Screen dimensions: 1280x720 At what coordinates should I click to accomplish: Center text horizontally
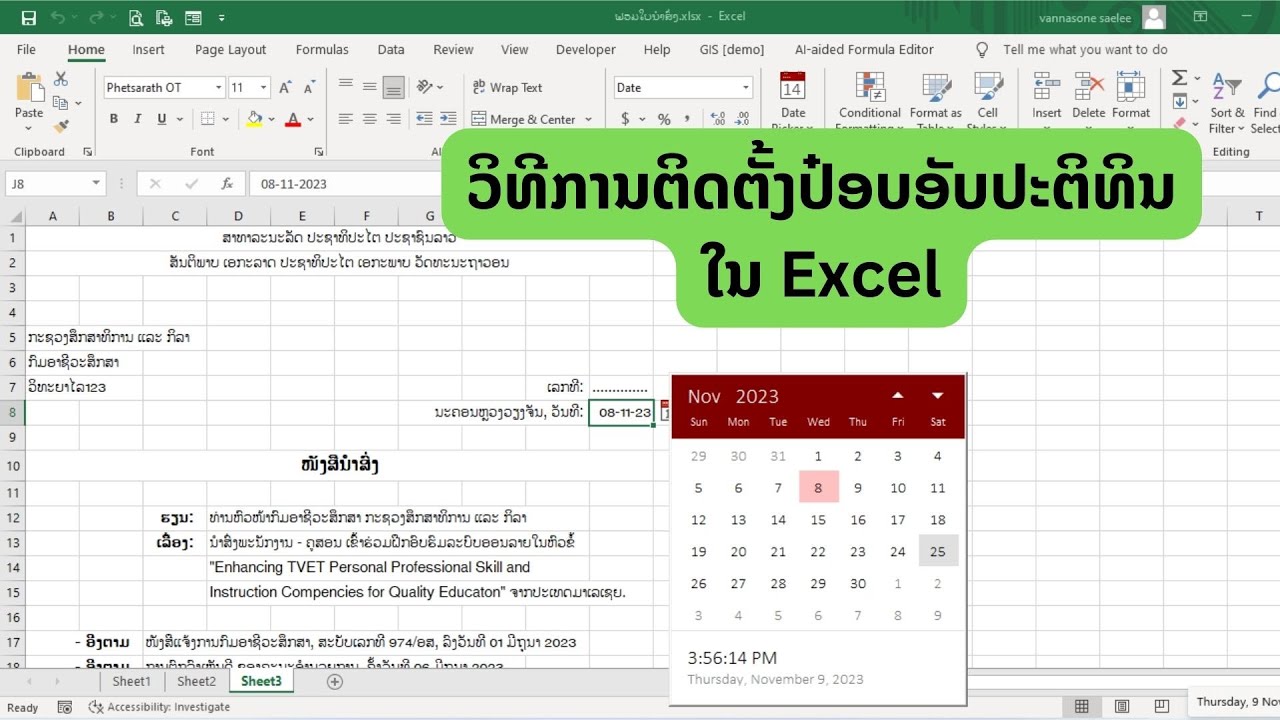coord(370,119)
